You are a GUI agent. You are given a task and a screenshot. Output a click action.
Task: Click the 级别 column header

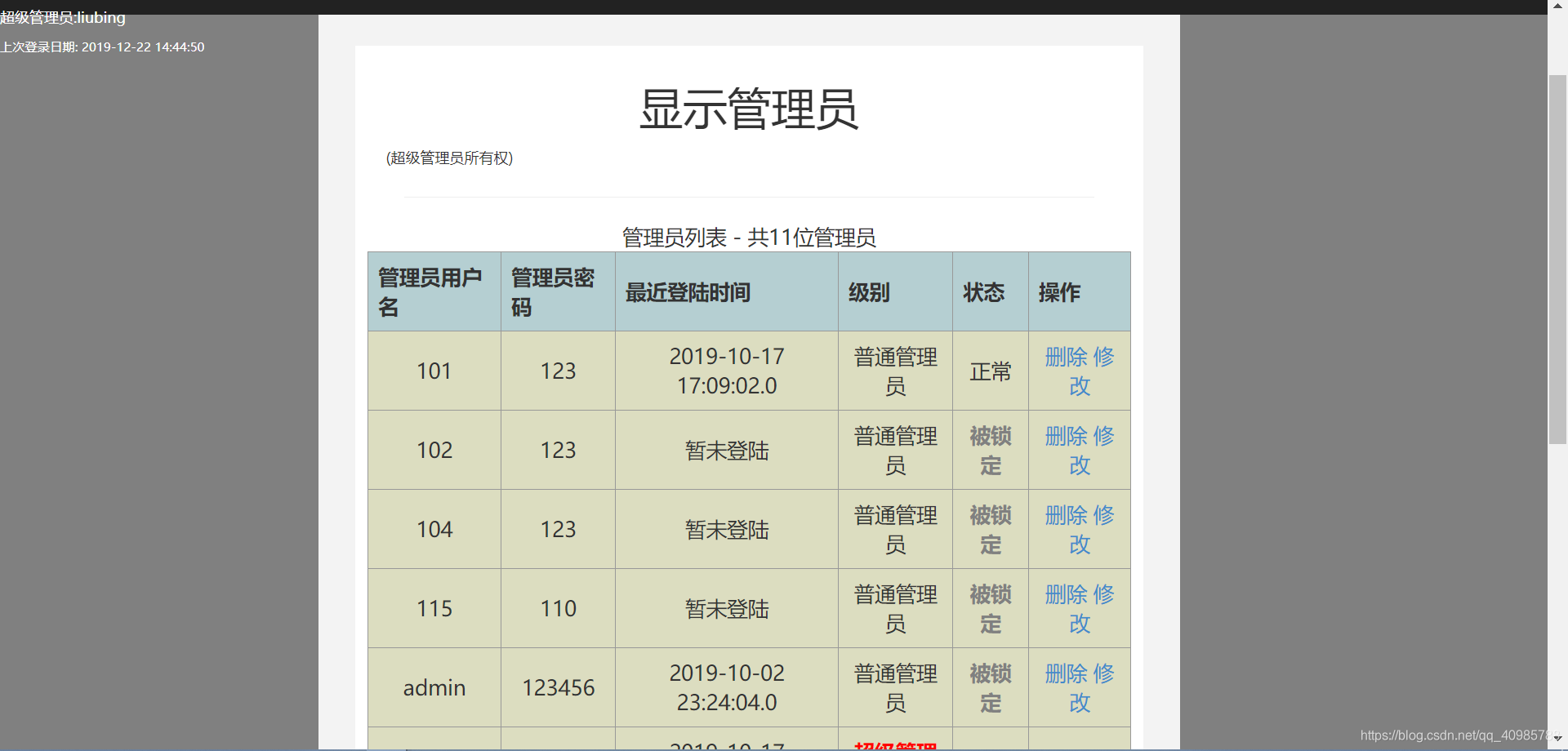pos(896,291)
